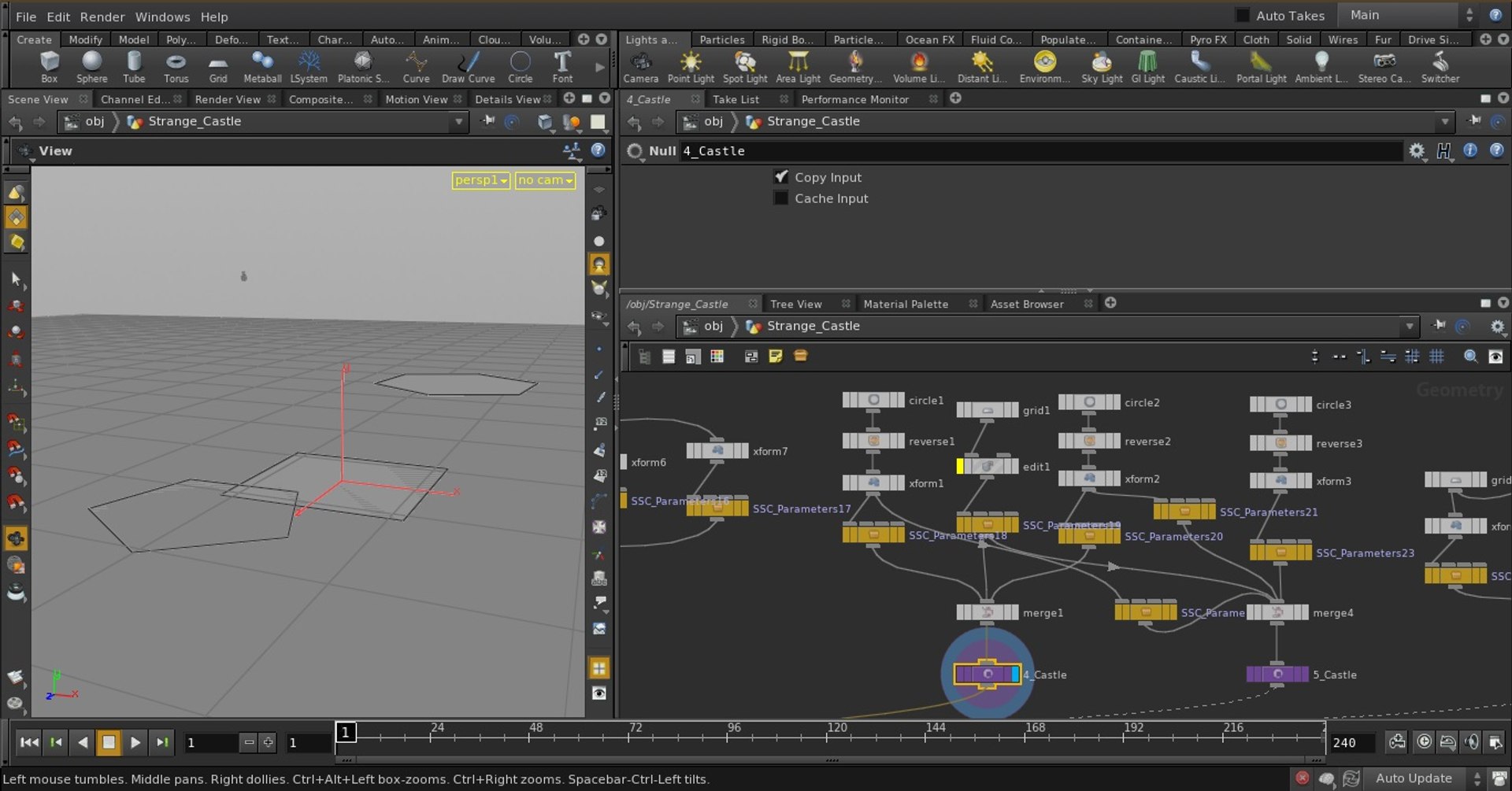Open the Render menu
The width and height of the screenshot is (1512, 791).
[x=102, y=17]
